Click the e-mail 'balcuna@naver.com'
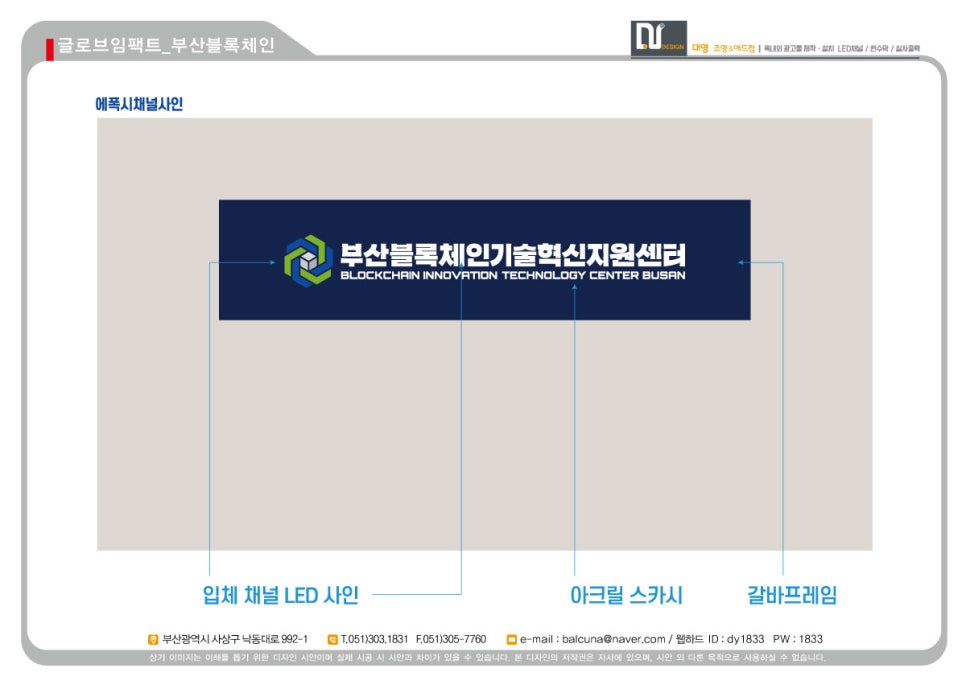The height and width of the screenshot is (685, 966). click(614, 639)
